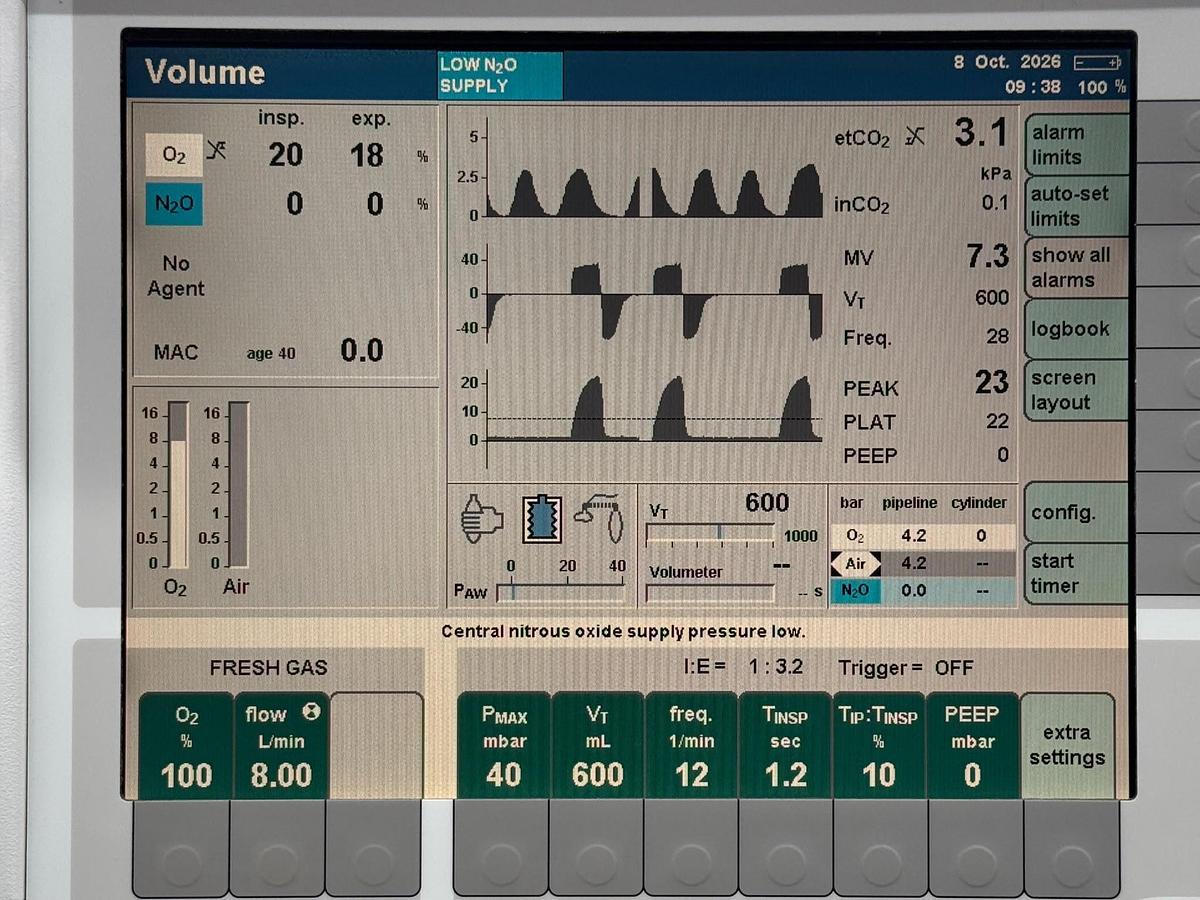Choose auto-set limits
Image resolution: width=1200 pixels, height=900 pixels.
1075,205
